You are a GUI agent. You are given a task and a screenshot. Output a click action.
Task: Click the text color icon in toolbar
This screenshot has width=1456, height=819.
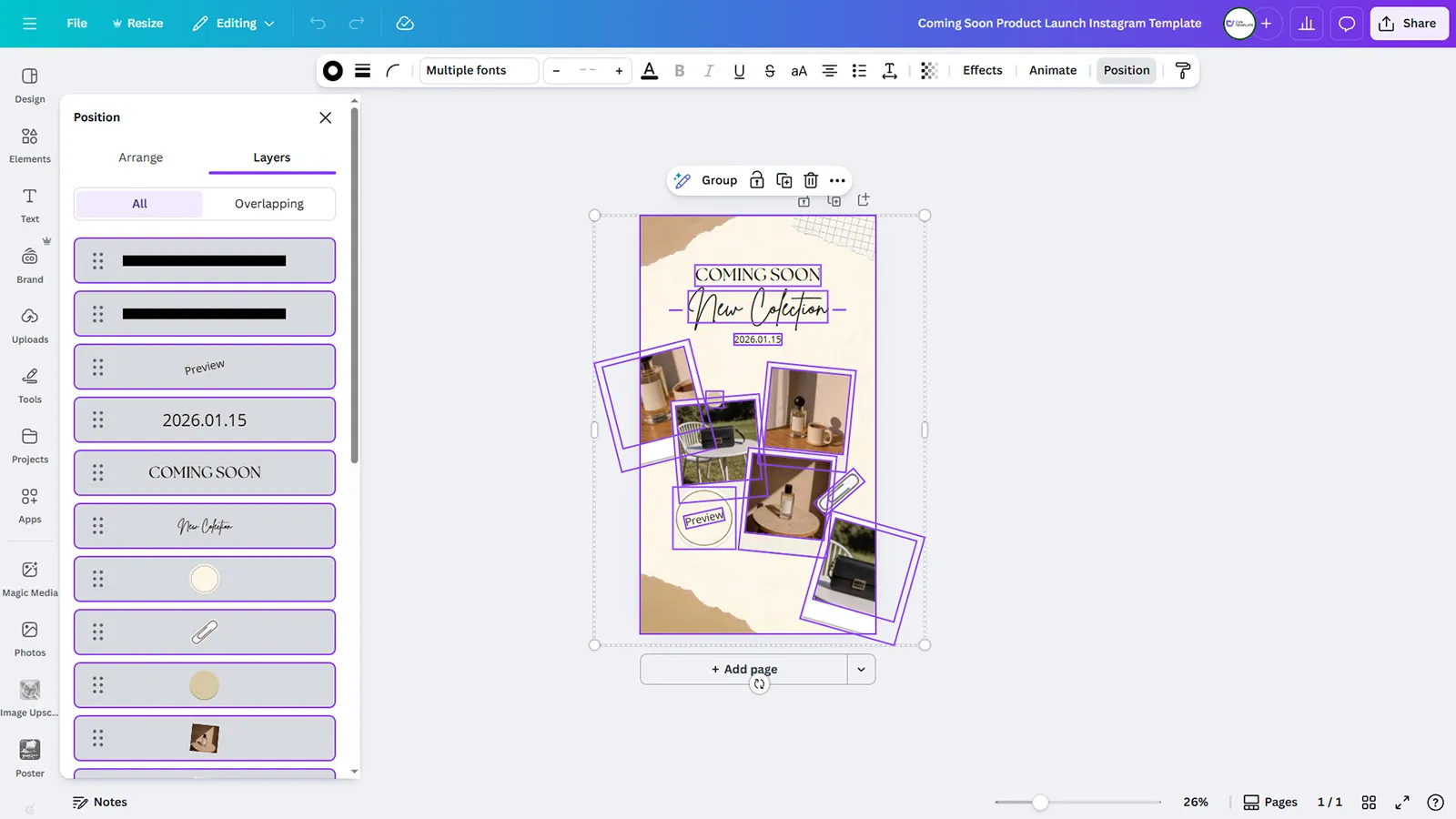tap(649, 71)
